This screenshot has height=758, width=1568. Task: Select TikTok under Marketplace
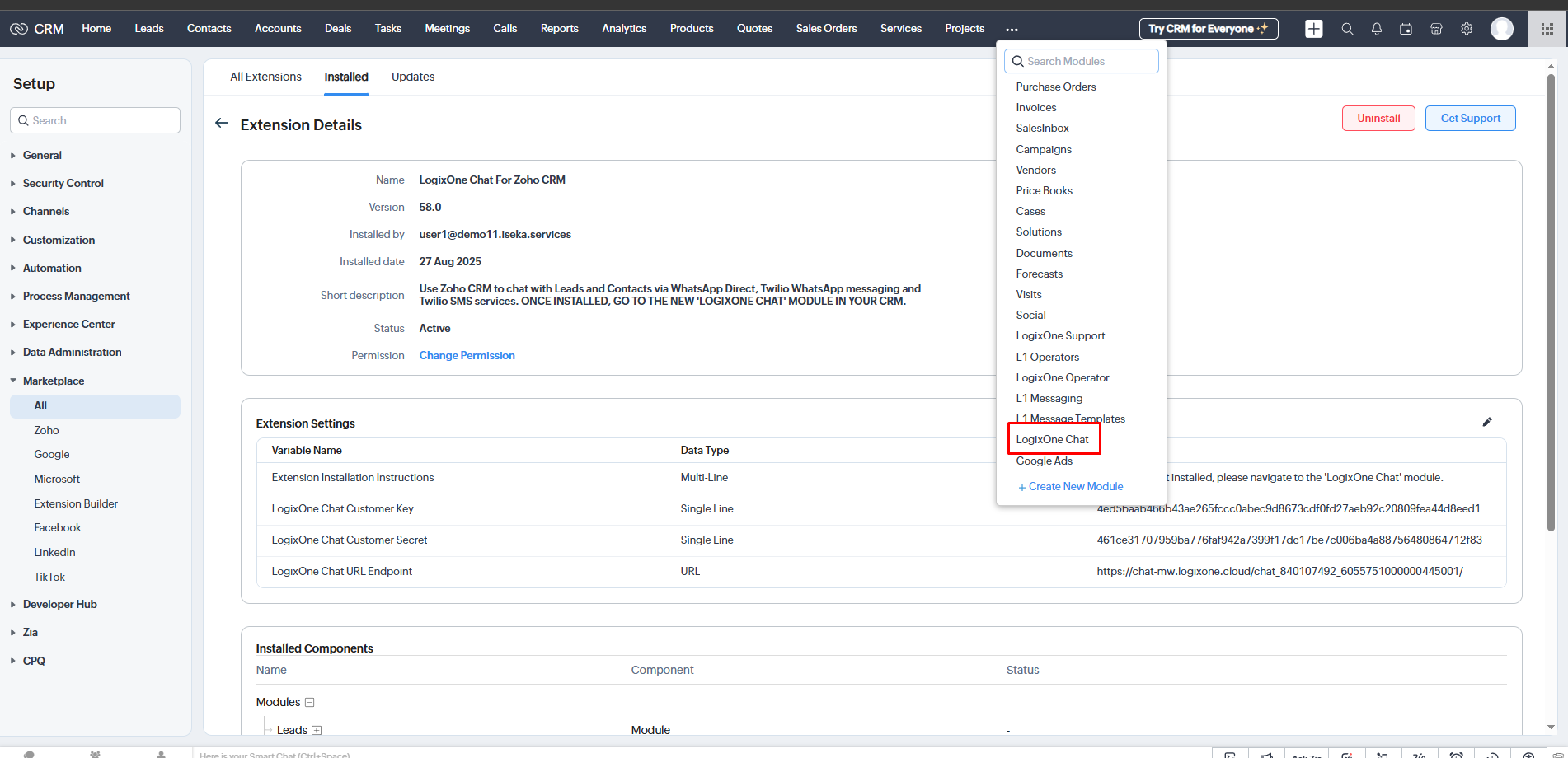point(49,577)
